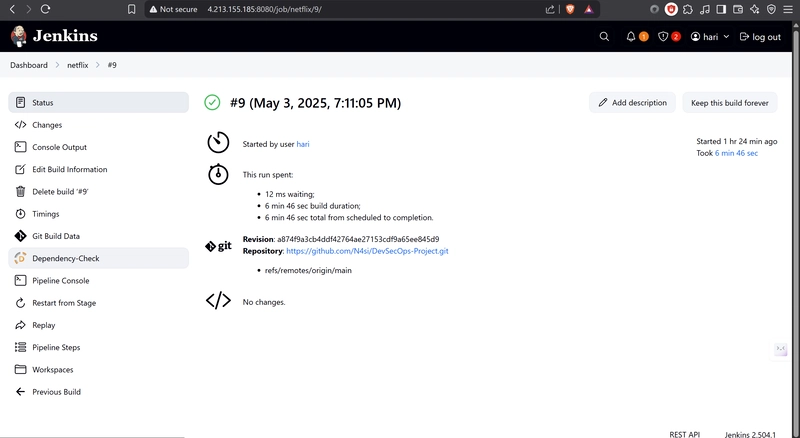Image resolution: width=800 pixels, height=438 pixels.
Task: Click the Keep this build forever button
Action: (730, 102)
